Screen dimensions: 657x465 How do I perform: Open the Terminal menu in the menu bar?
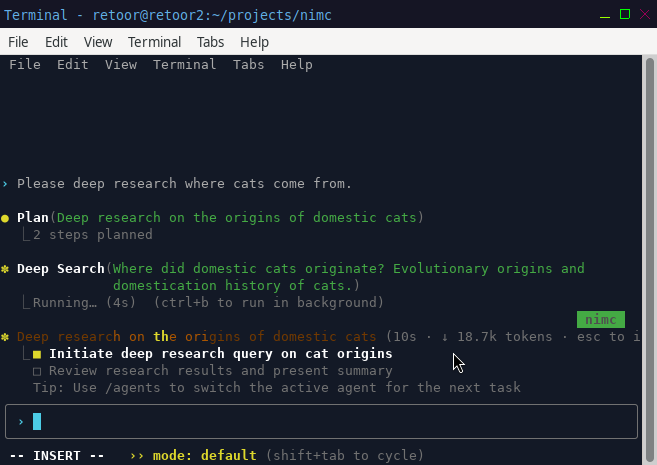tap(155, 42)
